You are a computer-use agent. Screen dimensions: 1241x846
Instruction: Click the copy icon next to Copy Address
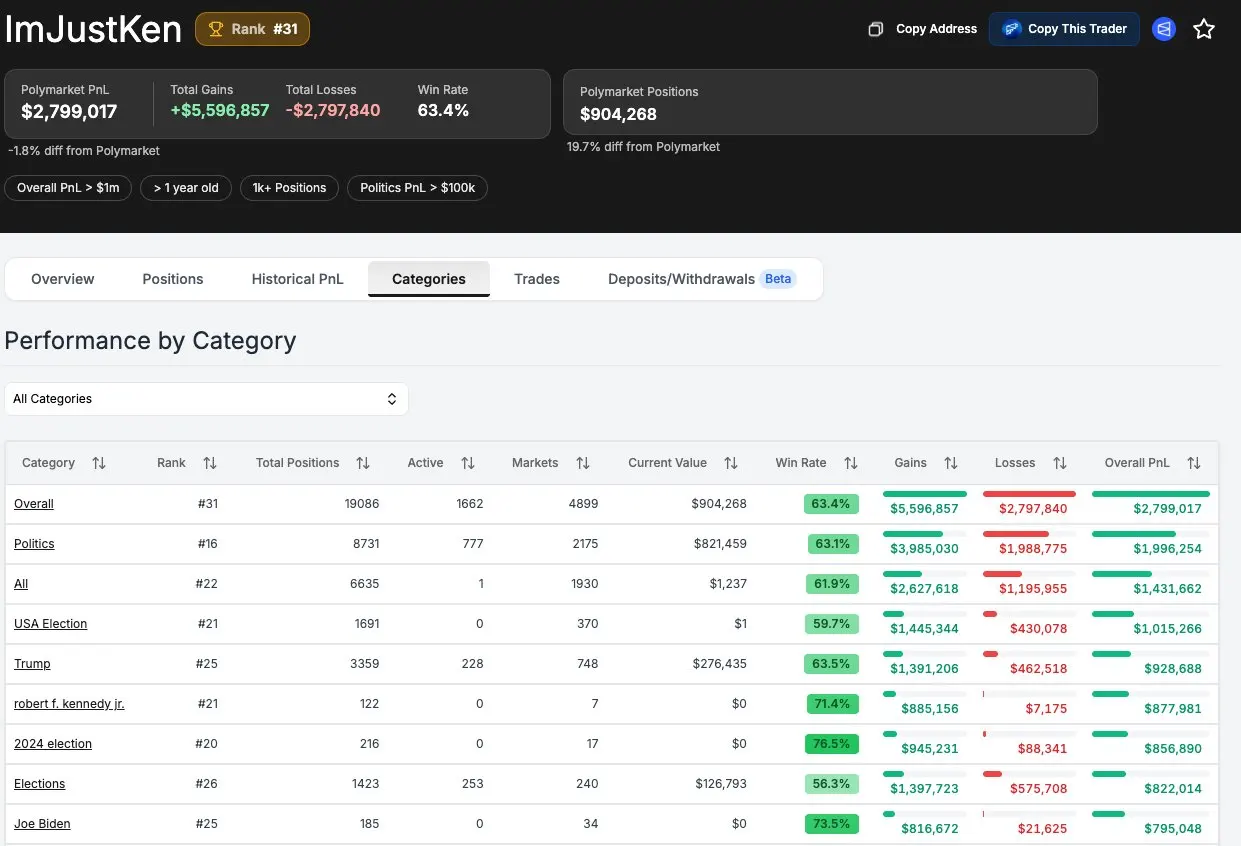(x=878, y=28)
